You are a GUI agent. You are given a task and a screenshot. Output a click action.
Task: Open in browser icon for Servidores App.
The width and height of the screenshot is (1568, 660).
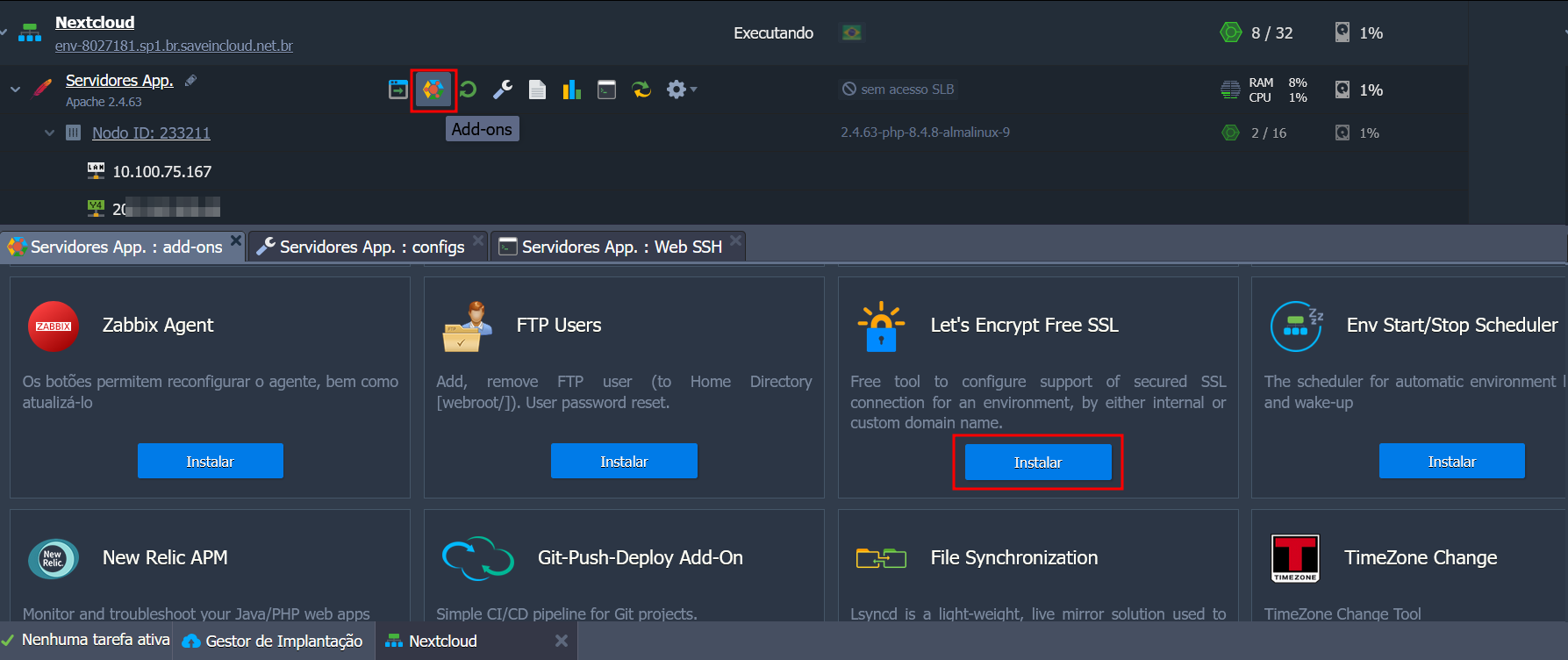[x=397, y=90]
